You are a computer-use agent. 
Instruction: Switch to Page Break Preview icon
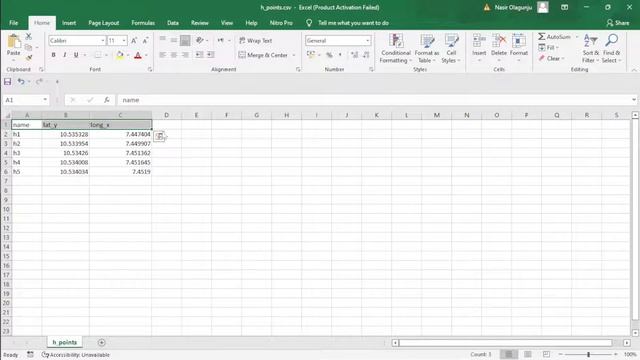click(x=547, y=354)
